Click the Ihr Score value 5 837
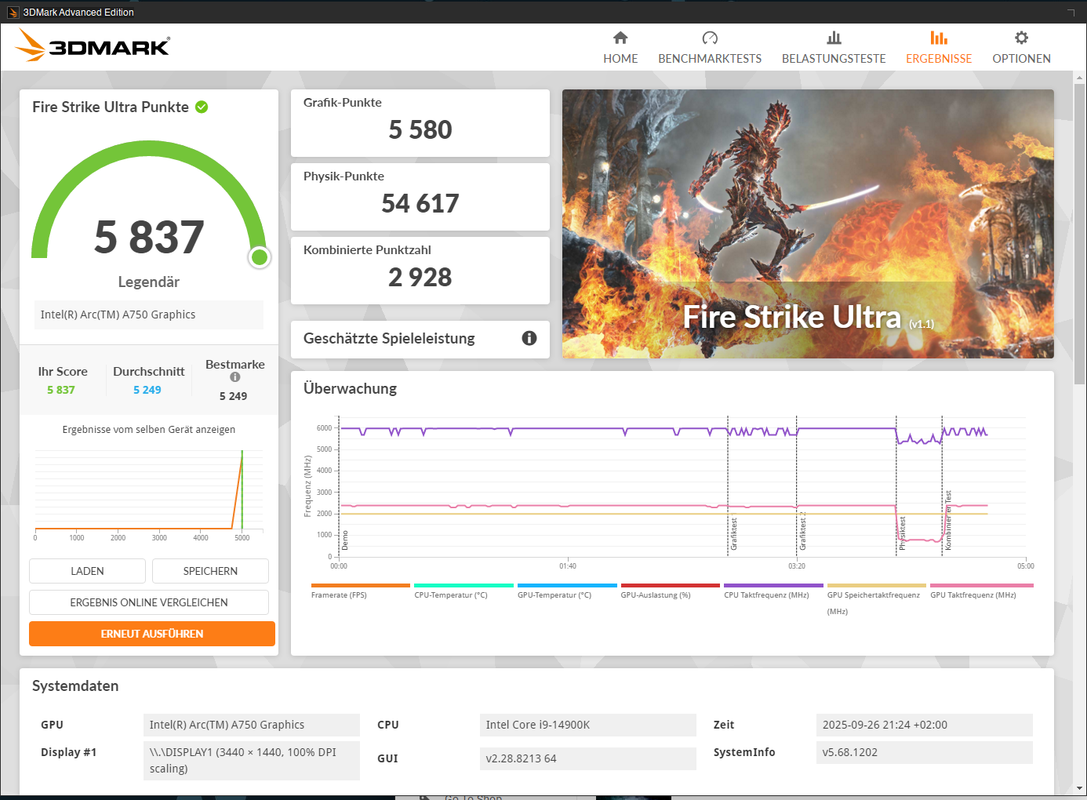 click(x=61, y=390)
